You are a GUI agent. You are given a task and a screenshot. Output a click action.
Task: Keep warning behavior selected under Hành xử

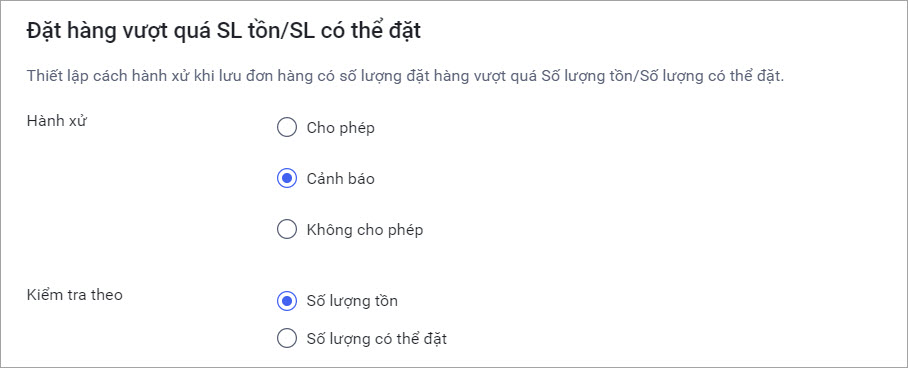(287, 178)
